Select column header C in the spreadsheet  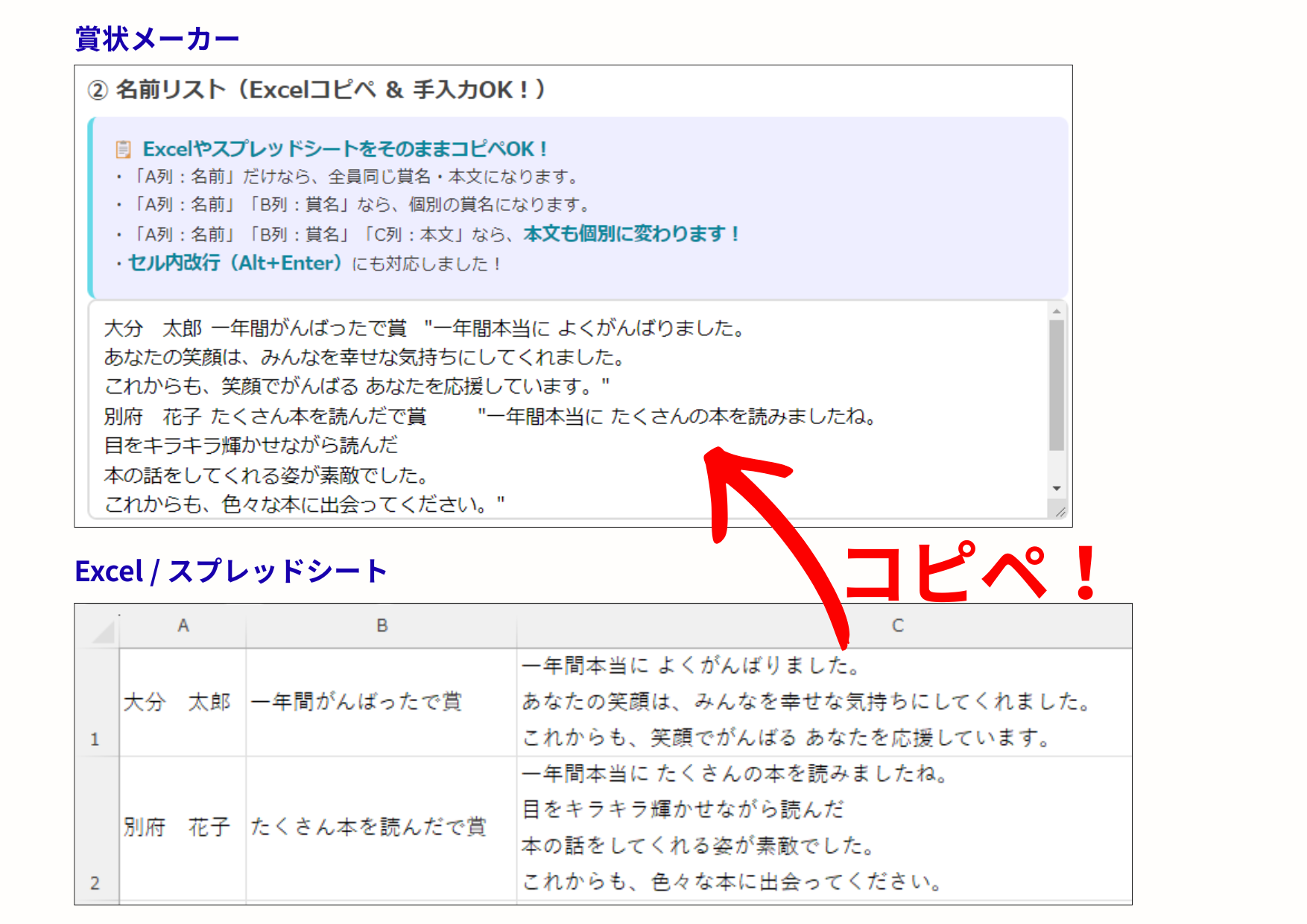(x=898, y=626)
